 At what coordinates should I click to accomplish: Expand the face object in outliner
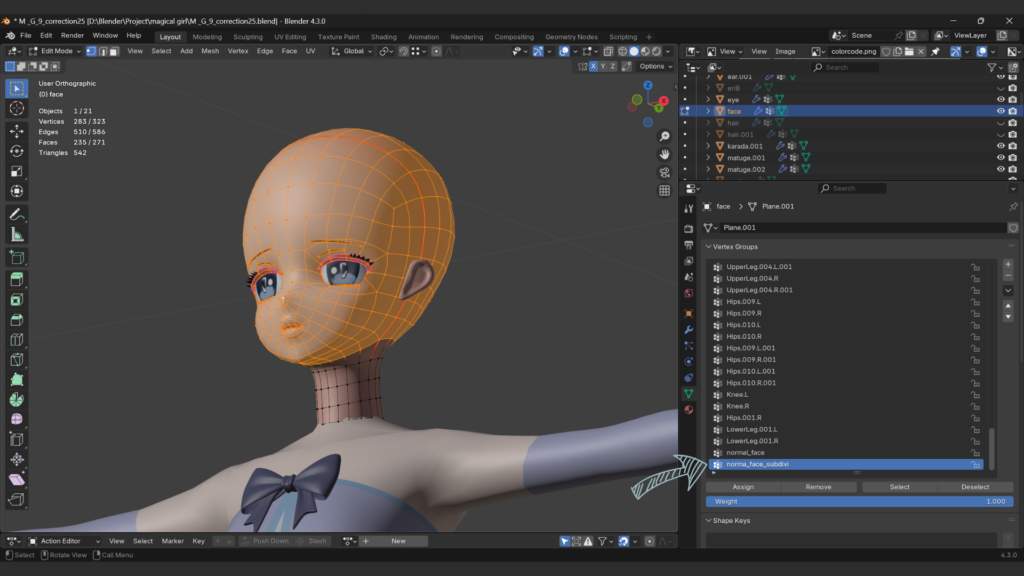click(708, 111)
